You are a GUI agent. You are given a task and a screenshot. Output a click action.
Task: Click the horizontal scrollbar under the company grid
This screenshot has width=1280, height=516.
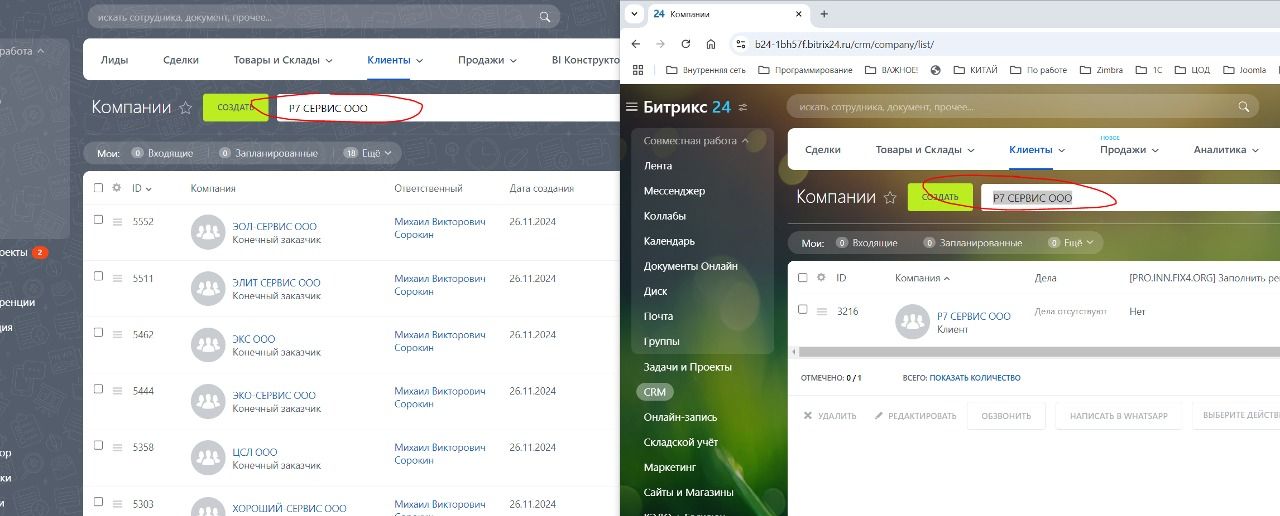pos(1035,352)
